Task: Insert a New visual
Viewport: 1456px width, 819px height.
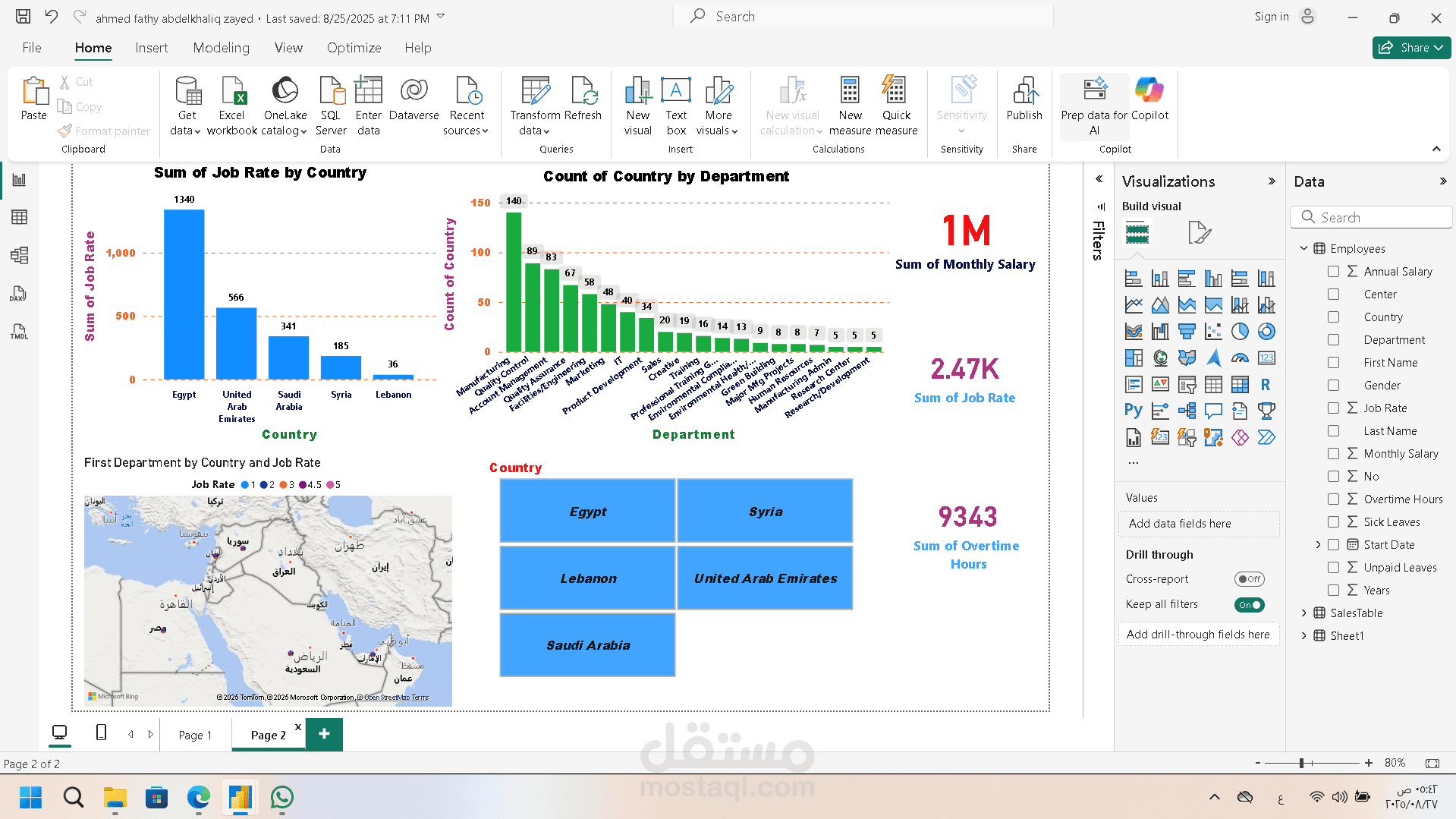Action: pos(638,106)
